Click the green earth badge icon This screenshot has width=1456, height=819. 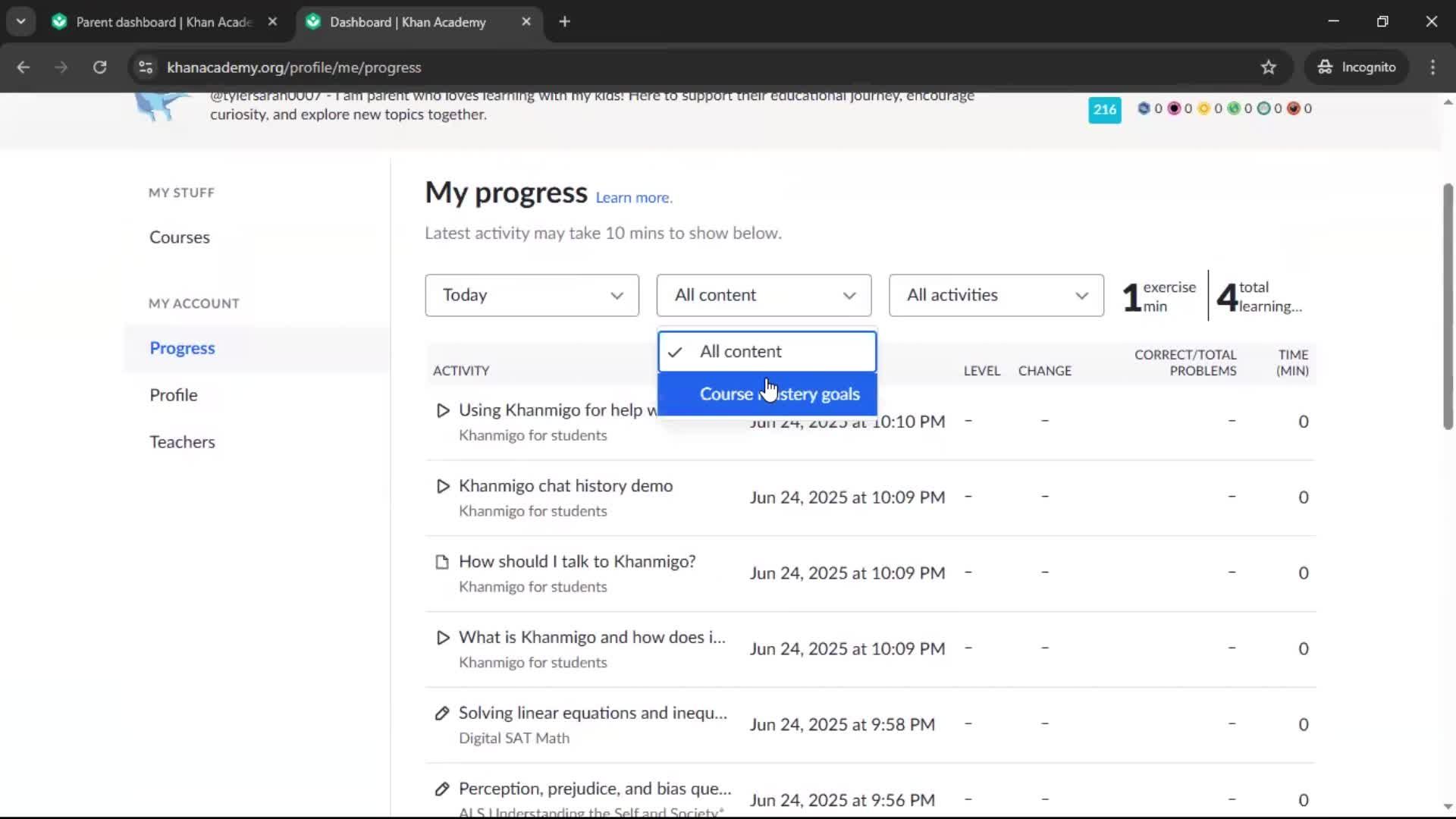tap(1234, 108)
